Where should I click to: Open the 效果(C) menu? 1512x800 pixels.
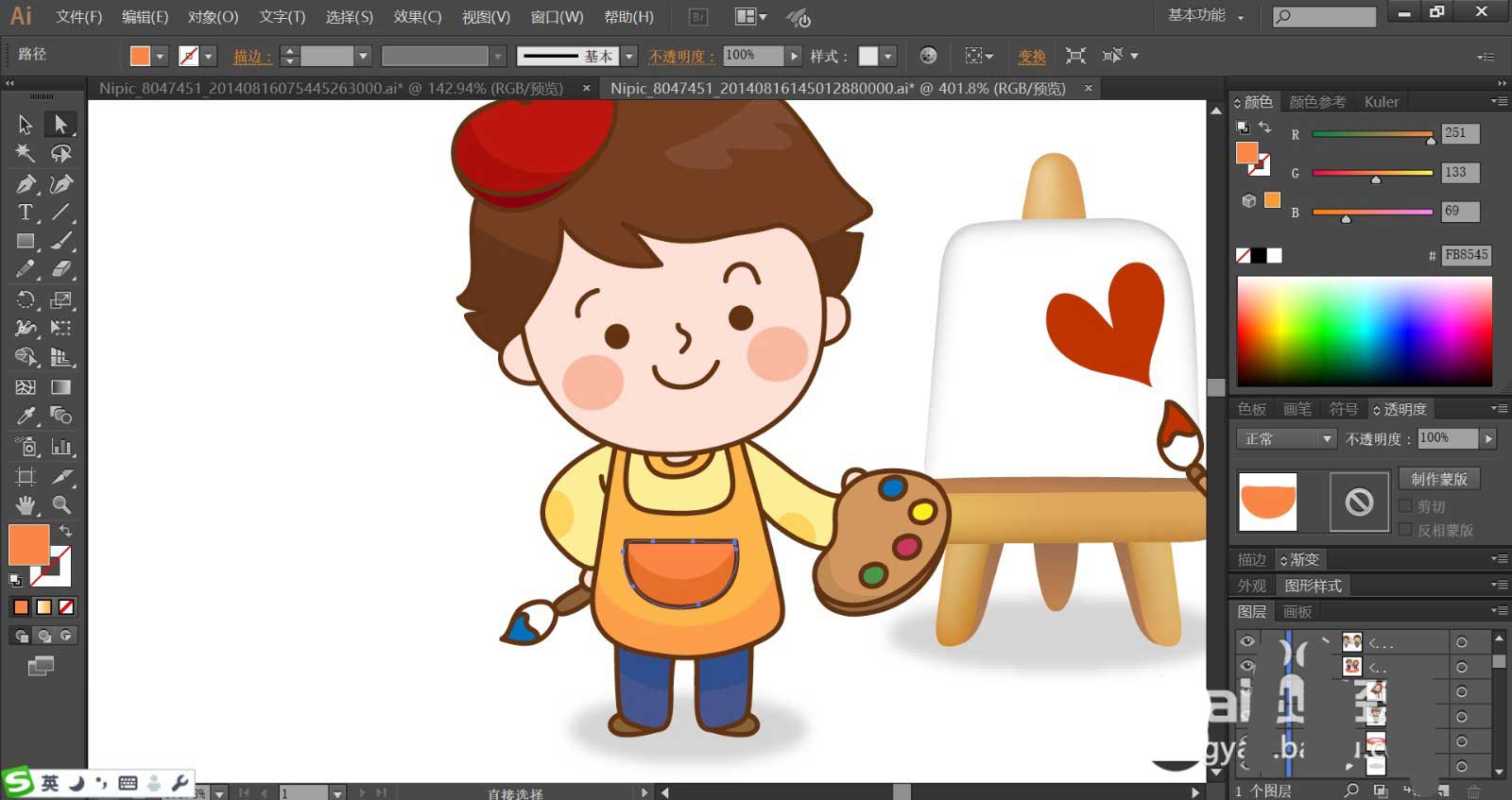click(418, 17)
